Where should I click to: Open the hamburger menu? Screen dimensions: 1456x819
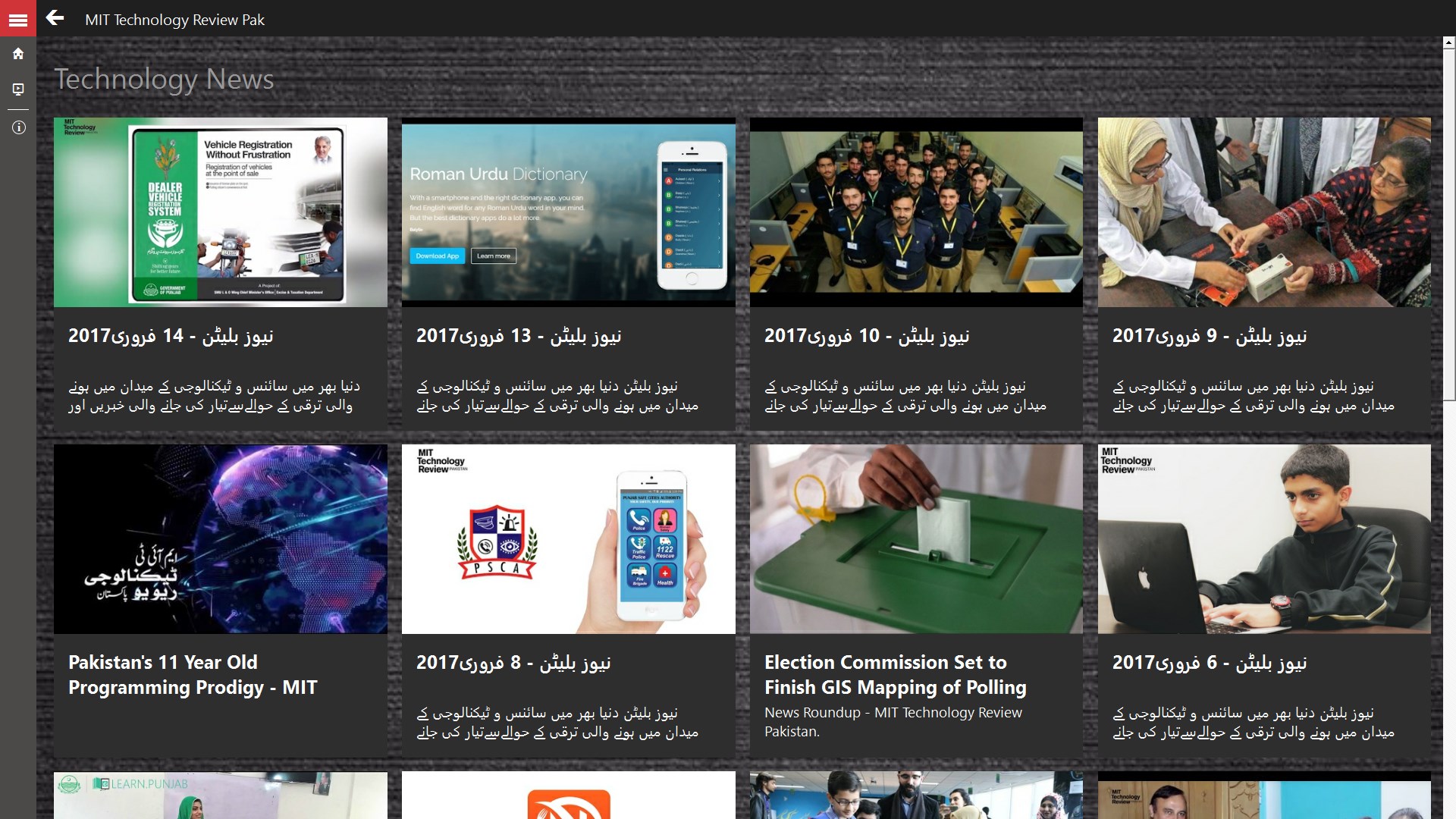18,20
